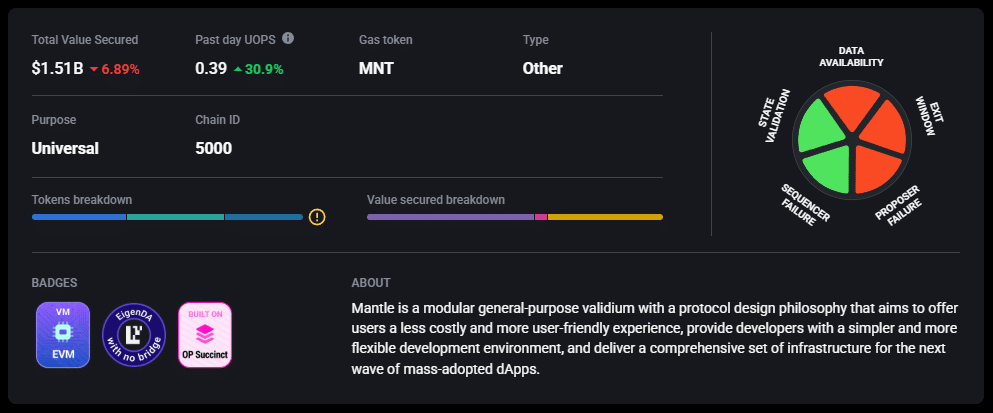Click the EigenDA with no bridge badge
The width and height of the screenshot is (993, 413).
133,334
